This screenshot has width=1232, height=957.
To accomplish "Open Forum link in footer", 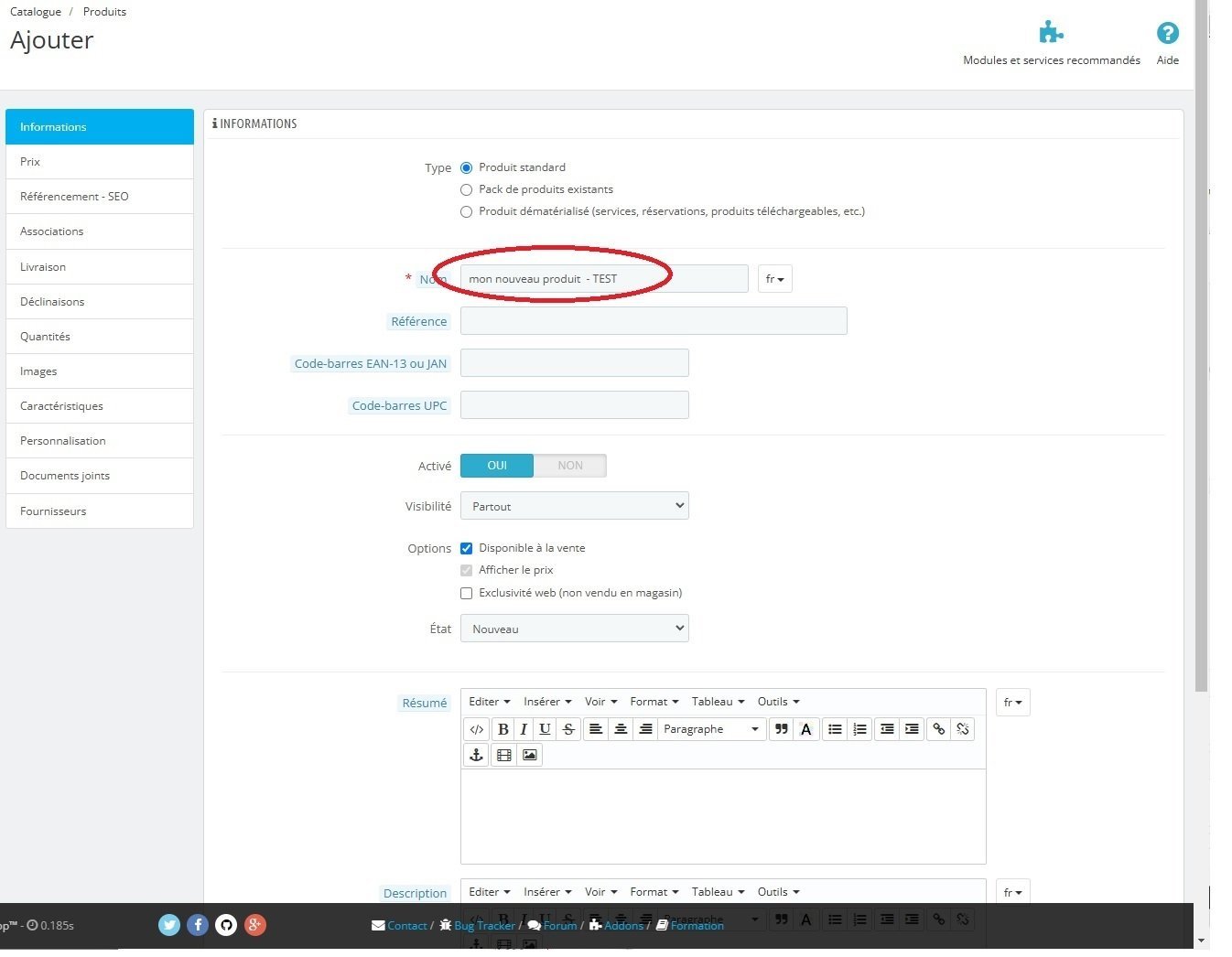I will tap(553, 926).
